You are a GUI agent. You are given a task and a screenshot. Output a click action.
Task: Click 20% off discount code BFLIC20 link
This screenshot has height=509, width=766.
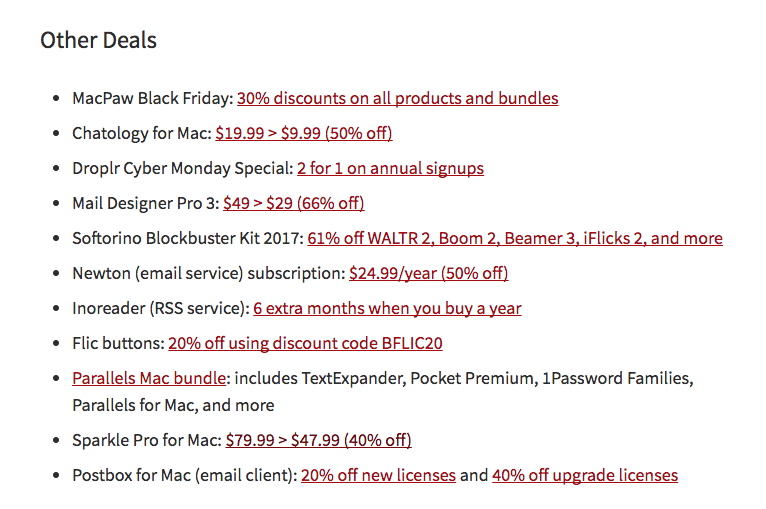coord(305,343)
